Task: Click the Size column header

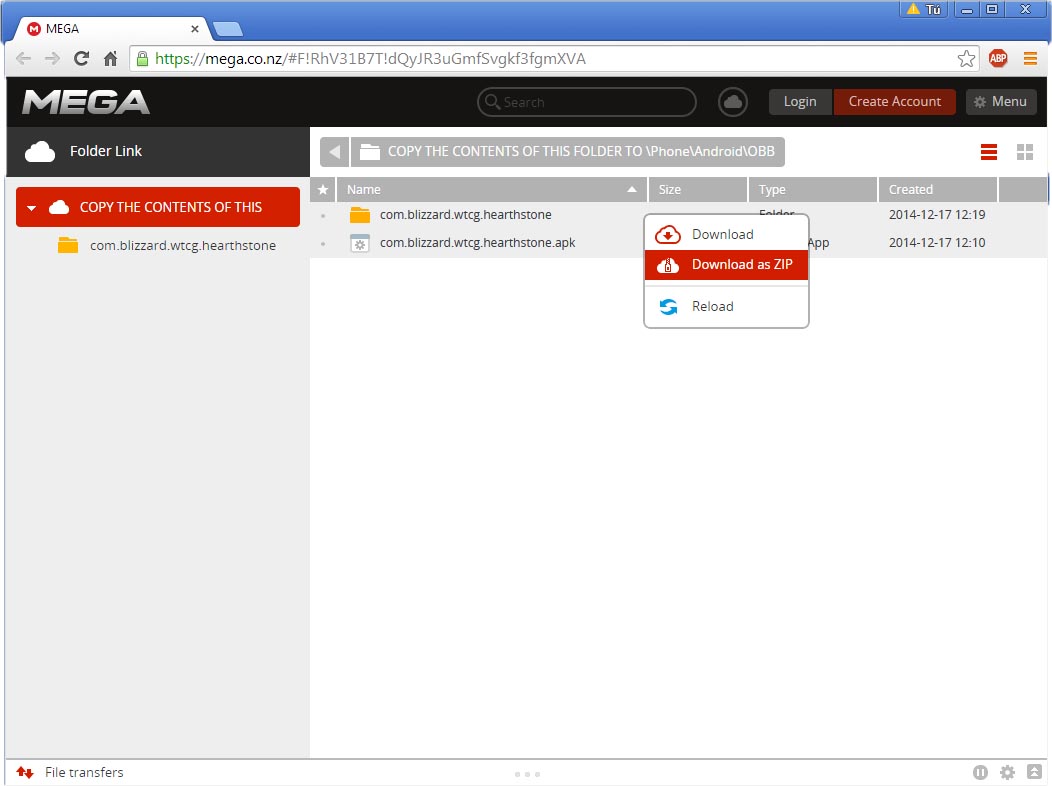Action: click(698, 190)
